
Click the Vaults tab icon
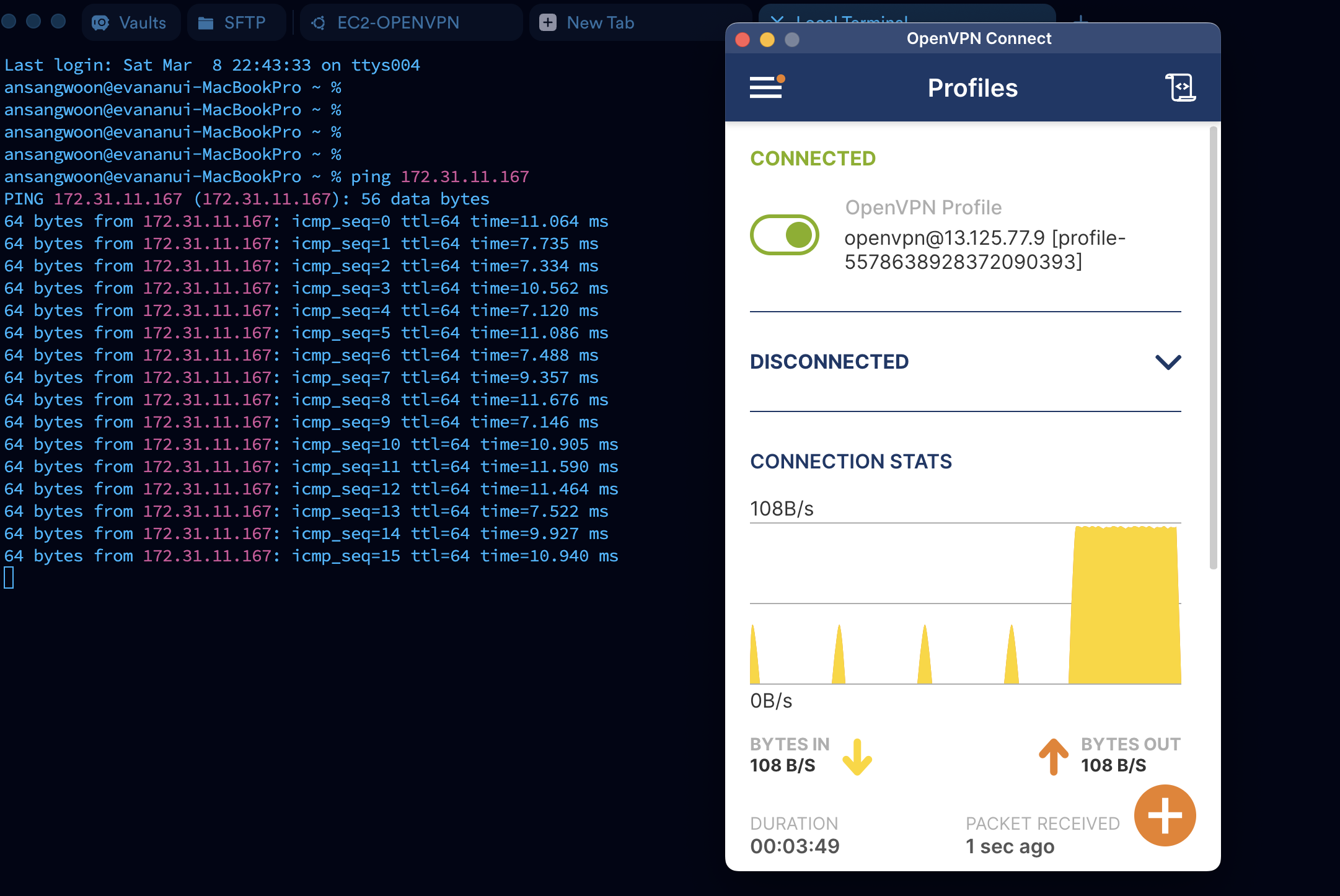[100, 23]
